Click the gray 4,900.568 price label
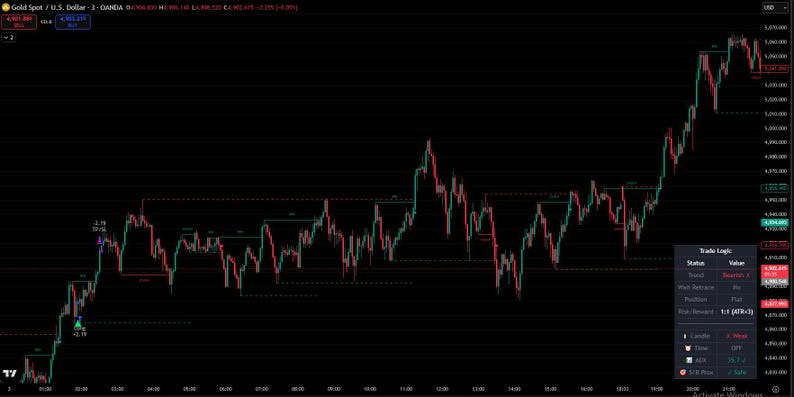This screenshot has height=397, width=794. click(x=774, y=281)
